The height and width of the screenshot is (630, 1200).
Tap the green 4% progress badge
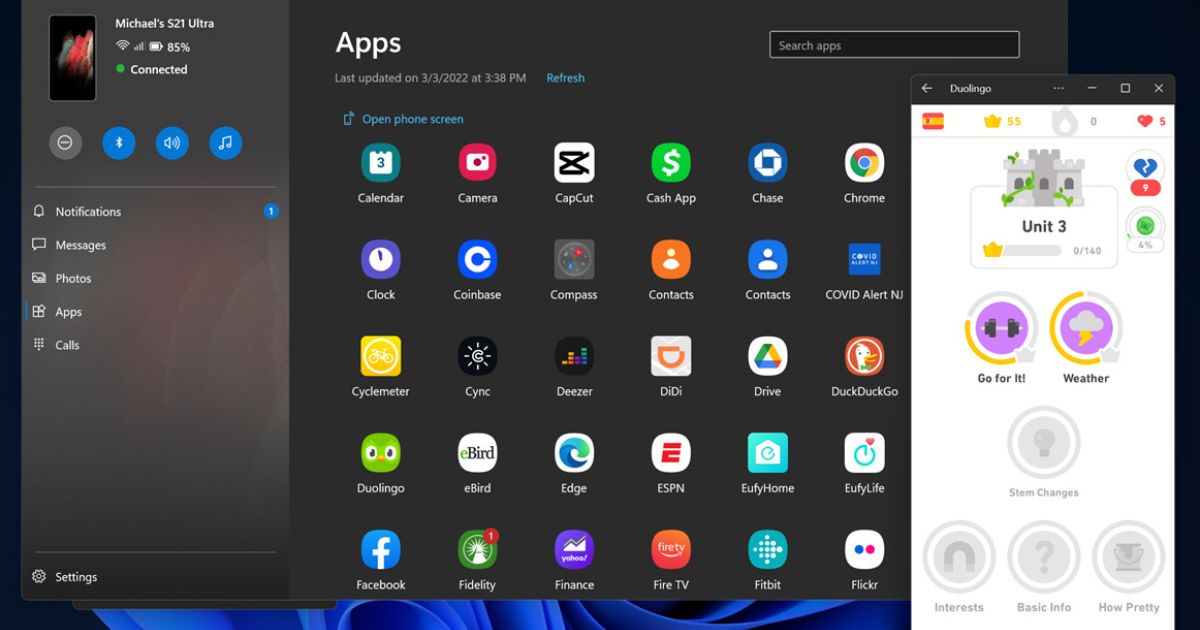(x=1145, y=229)
